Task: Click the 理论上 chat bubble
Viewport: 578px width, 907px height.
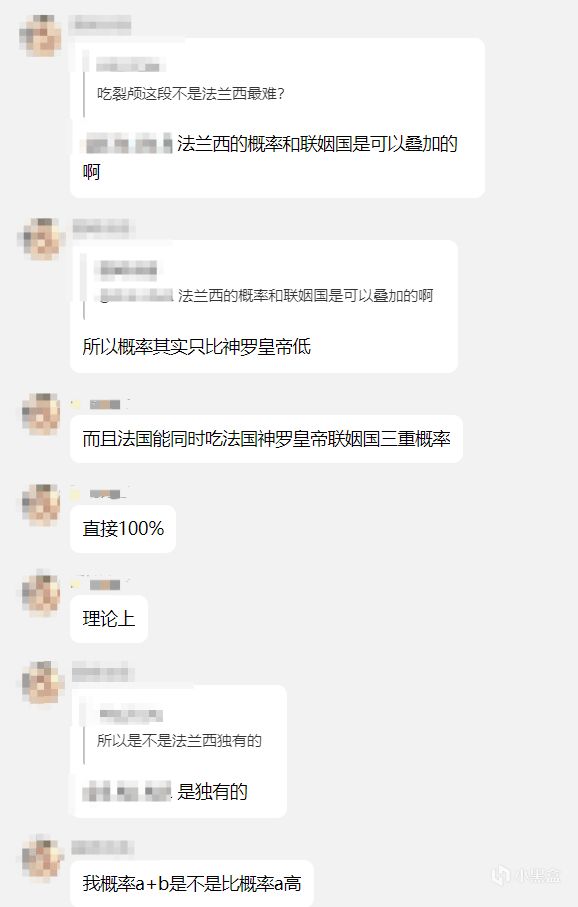Action: pyautogui.click(x=109, y=619)
